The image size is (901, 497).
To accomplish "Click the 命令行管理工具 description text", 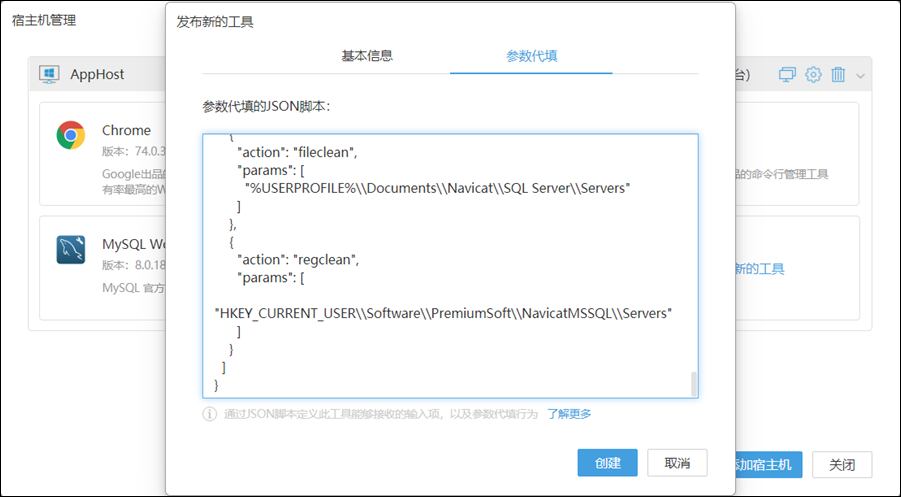I will (781, 174).
